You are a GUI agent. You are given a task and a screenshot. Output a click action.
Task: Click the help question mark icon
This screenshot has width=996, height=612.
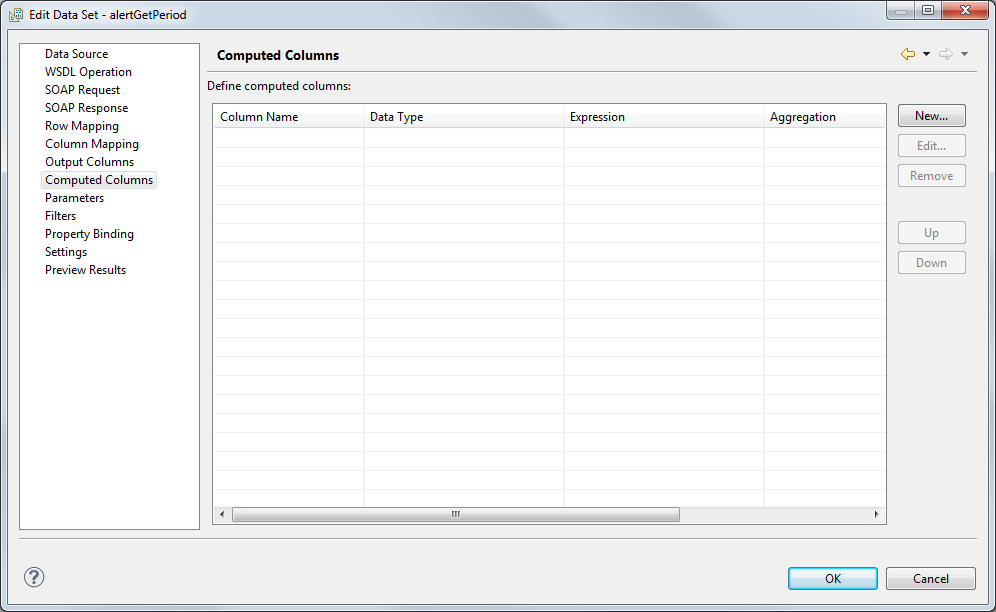point(34,577)
